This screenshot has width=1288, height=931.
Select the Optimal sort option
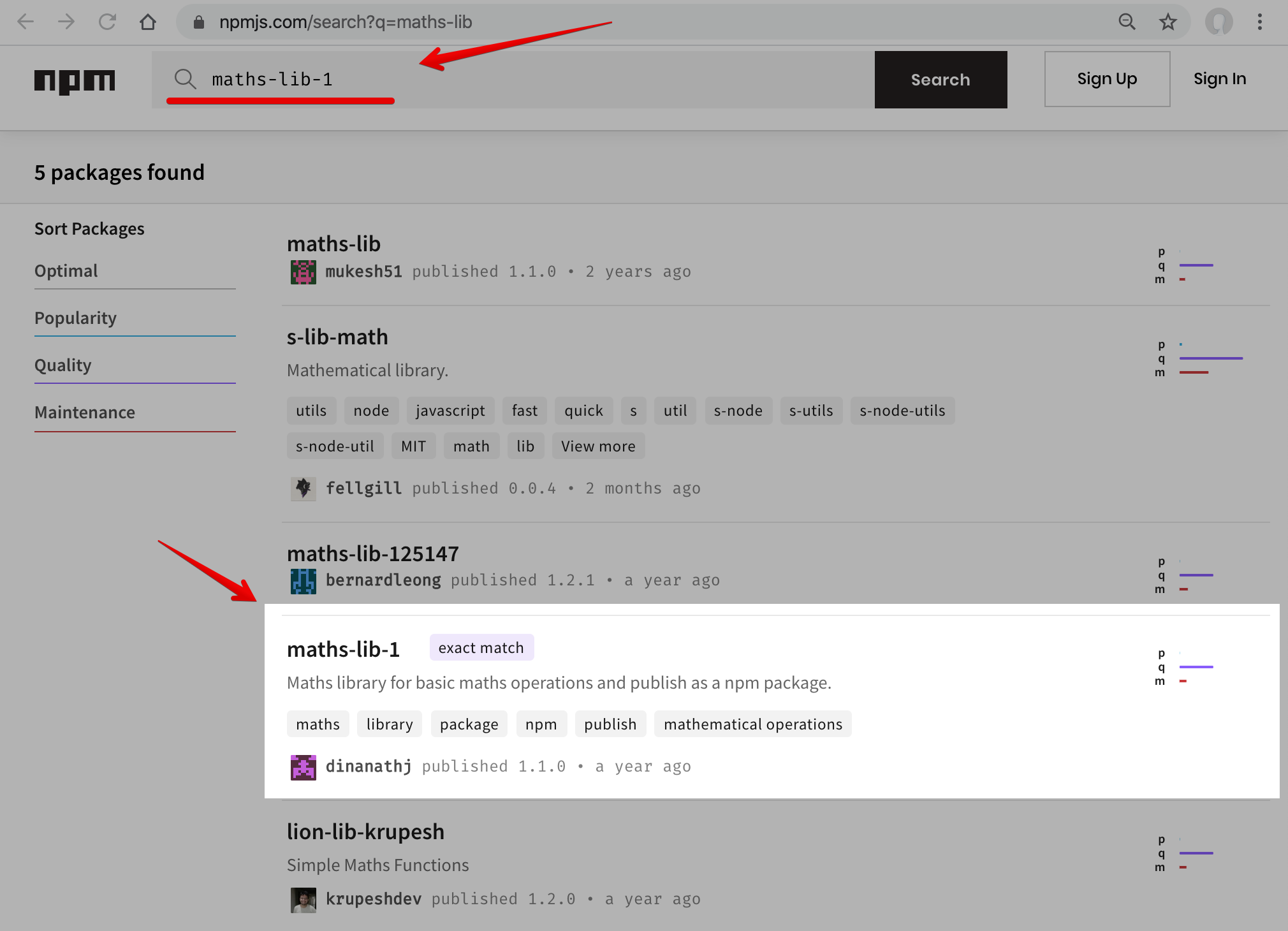(65, 269)
